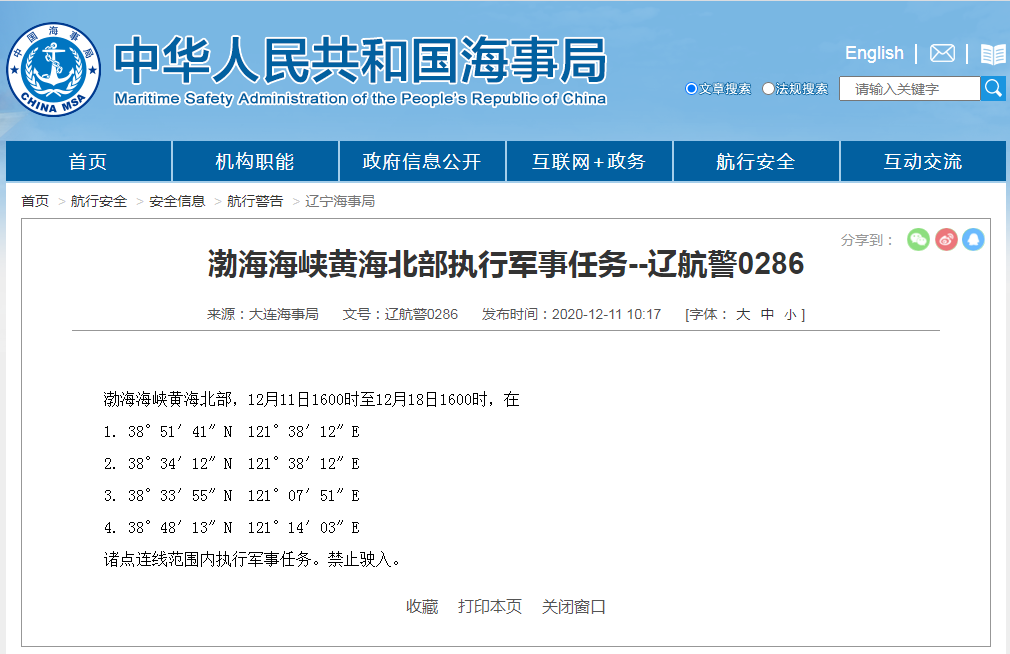Open the 政府信息公开 navigation menu
The width and height of the screenshot is (1010, 654).
[x=422, y=161]
